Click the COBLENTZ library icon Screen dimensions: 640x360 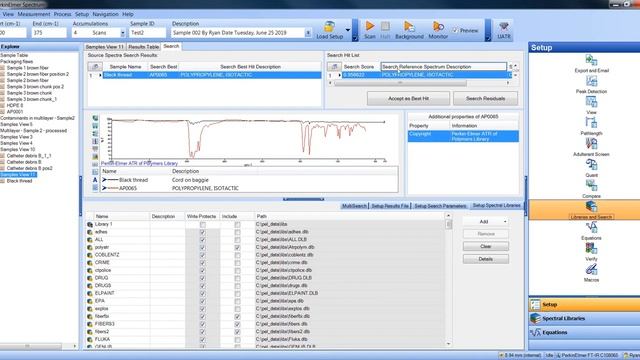pyautogui.click(x=90, y=255)
